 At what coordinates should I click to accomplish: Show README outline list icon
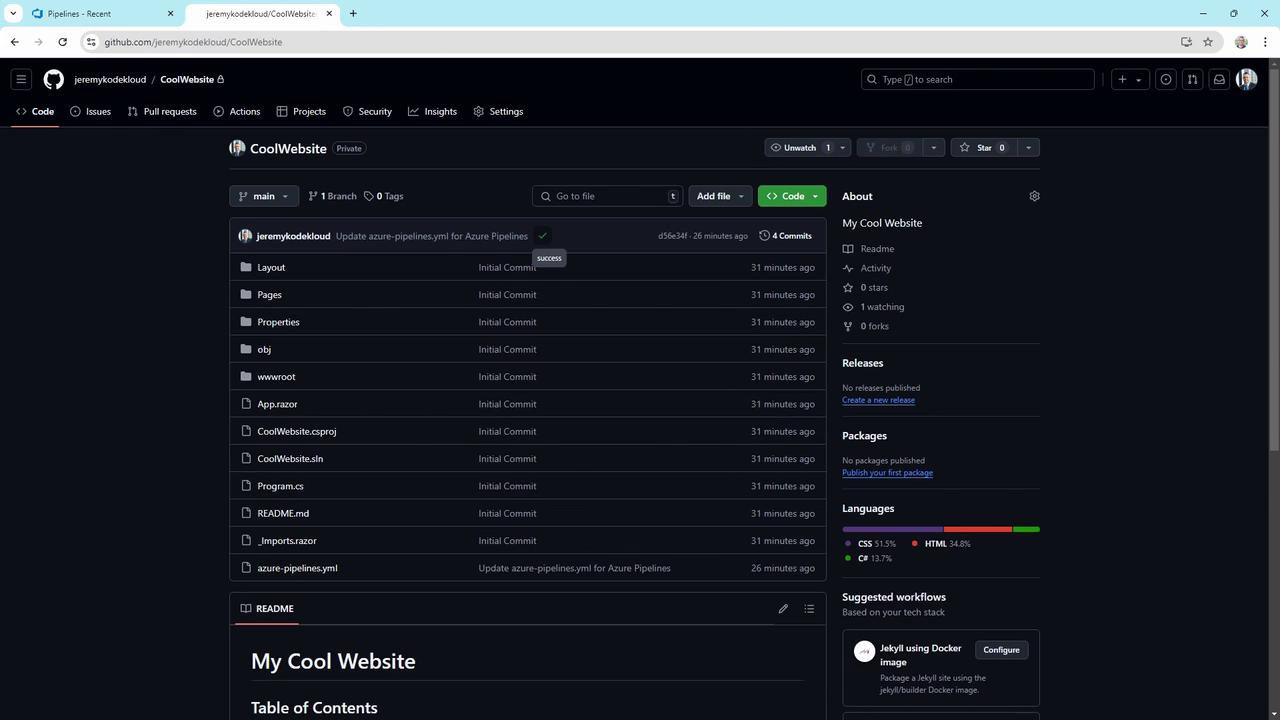[809, 608]
